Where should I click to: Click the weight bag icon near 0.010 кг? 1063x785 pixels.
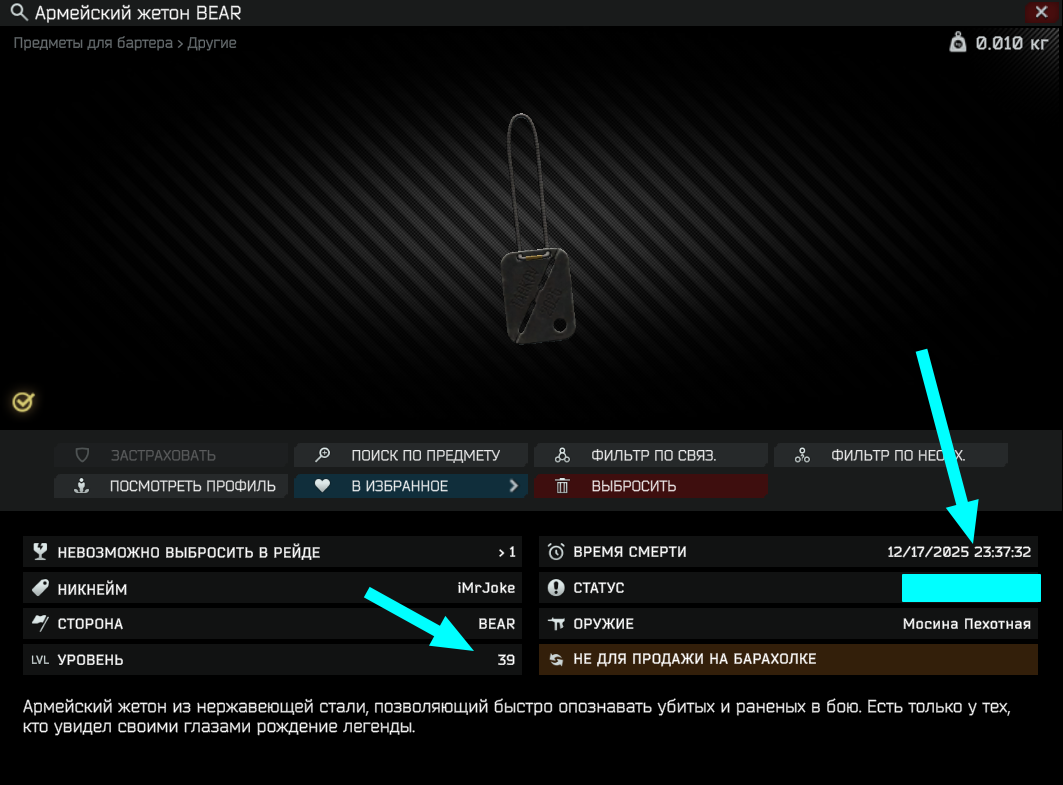point(957,42)
